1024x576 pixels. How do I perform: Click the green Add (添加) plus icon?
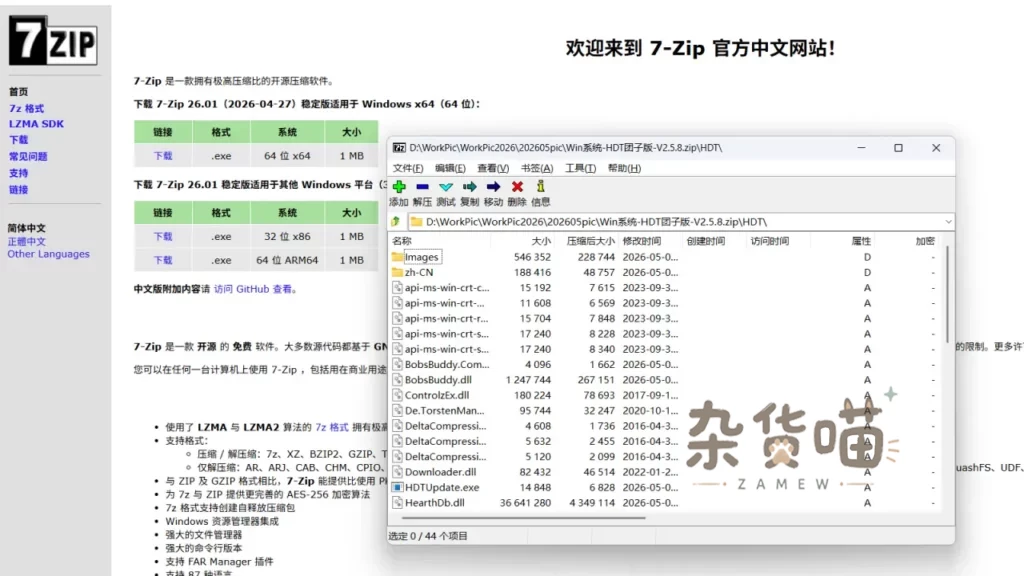pos(399,187)
